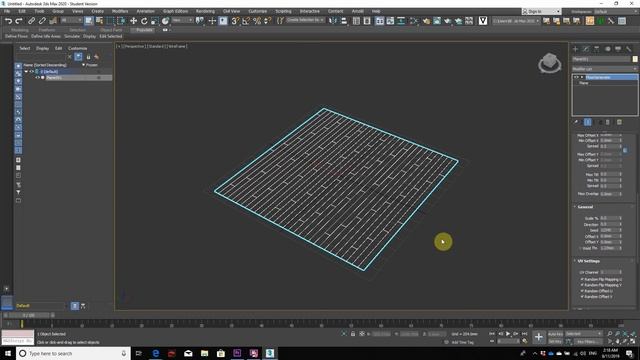This screenshot has height=360, width=640.
Task: Collapse the UV Settings rollout
Action: point(588,261)
